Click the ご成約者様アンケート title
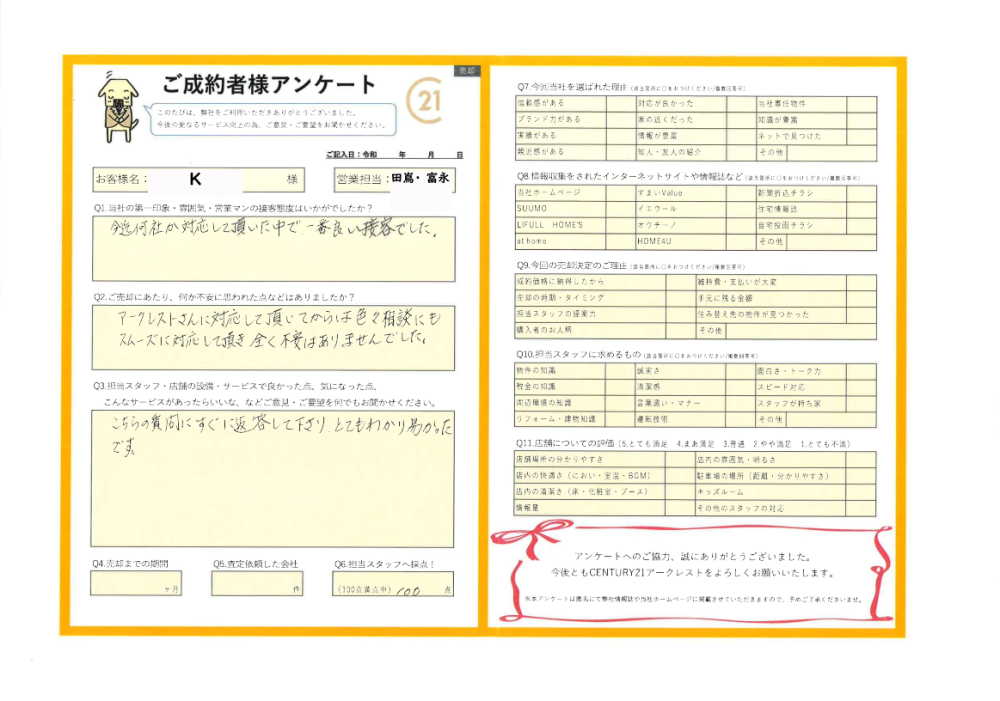This screenshot has width=1000, height=701. click(270, 84)
